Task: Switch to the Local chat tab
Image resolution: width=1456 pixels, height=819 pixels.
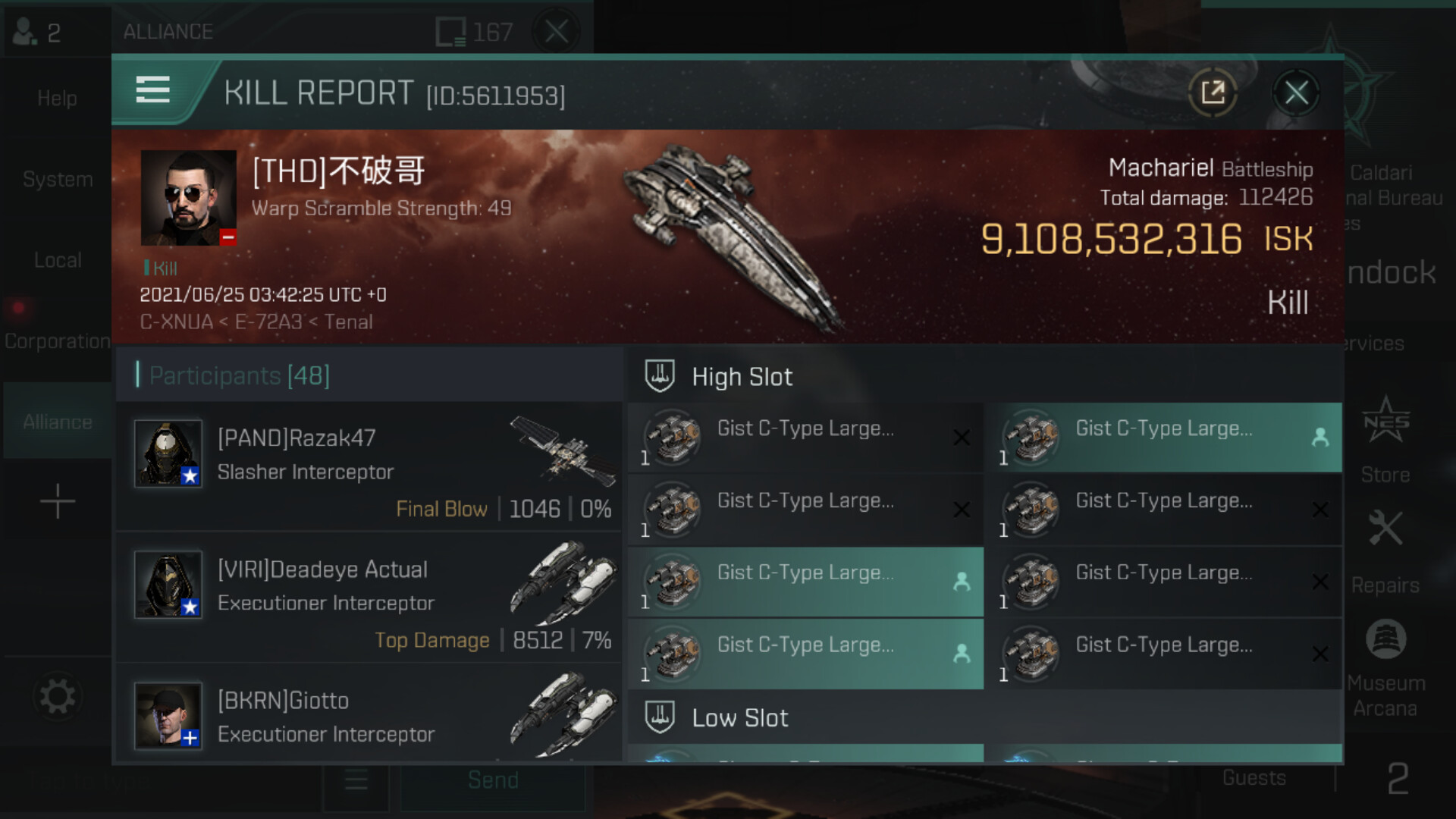Action: [x=58, y=260]
